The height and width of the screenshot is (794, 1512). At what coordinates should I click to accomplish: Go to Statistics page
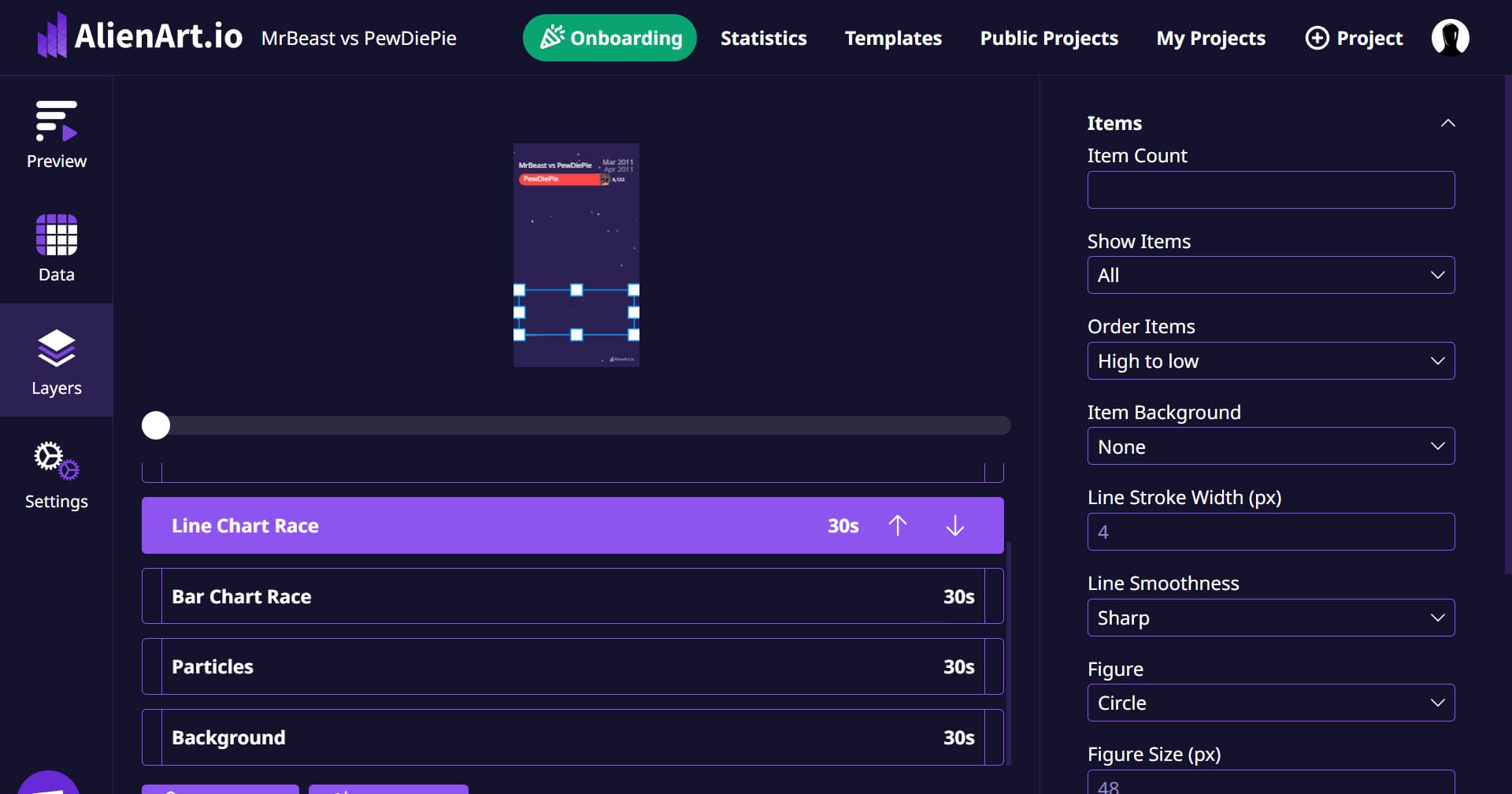point(764,38)
